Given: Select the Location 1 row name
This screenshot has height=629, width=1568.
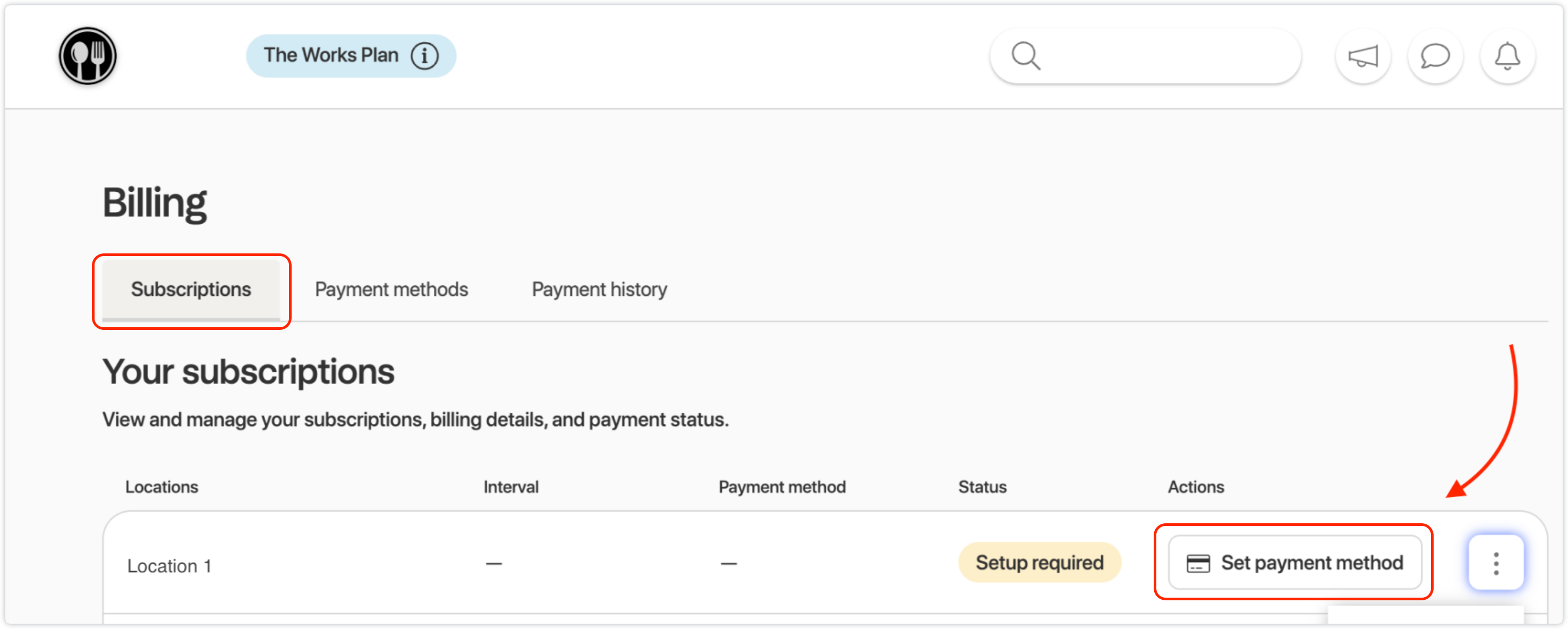Looking at the screenshot, I should coord(169,566).
